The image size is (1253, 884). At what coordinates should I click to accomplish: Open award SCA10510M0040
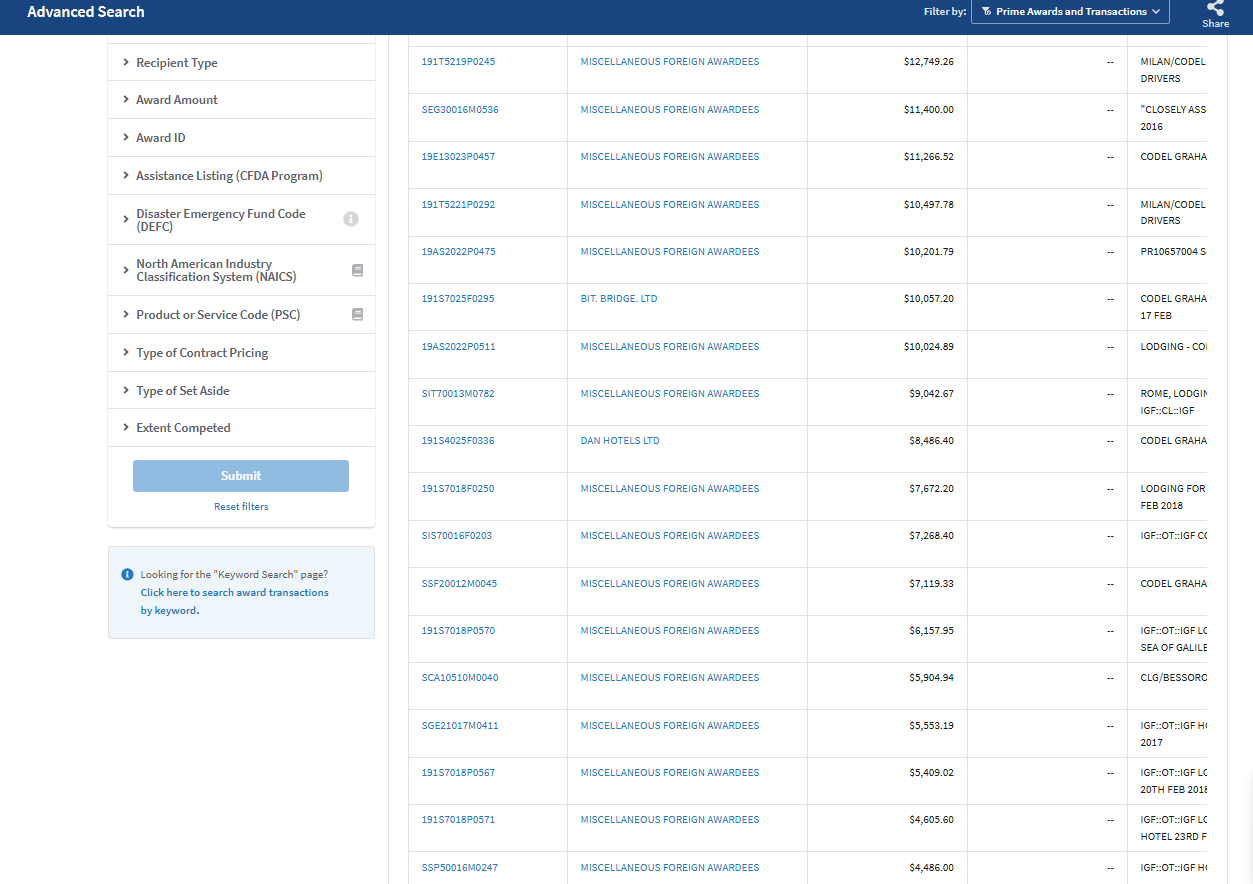(459, 678)
